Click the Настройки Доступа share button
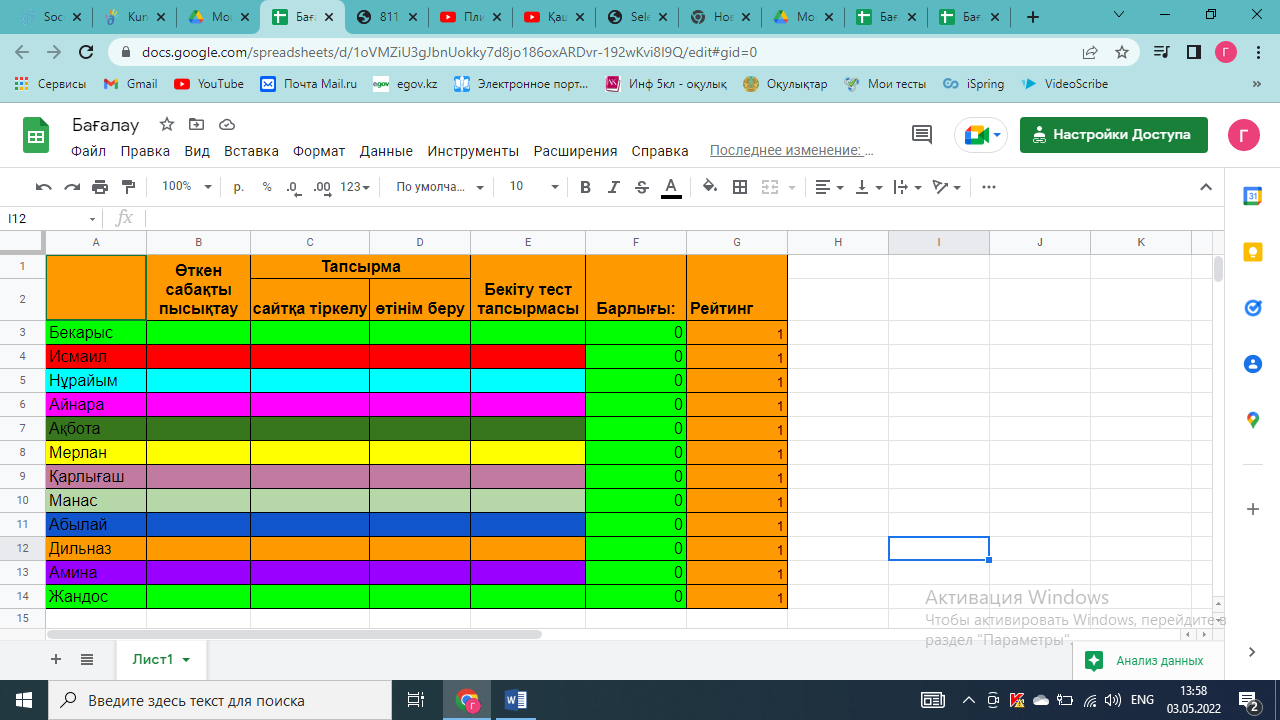Image resolution: width=1280 pixels, height=720 pixels. 1113,134
